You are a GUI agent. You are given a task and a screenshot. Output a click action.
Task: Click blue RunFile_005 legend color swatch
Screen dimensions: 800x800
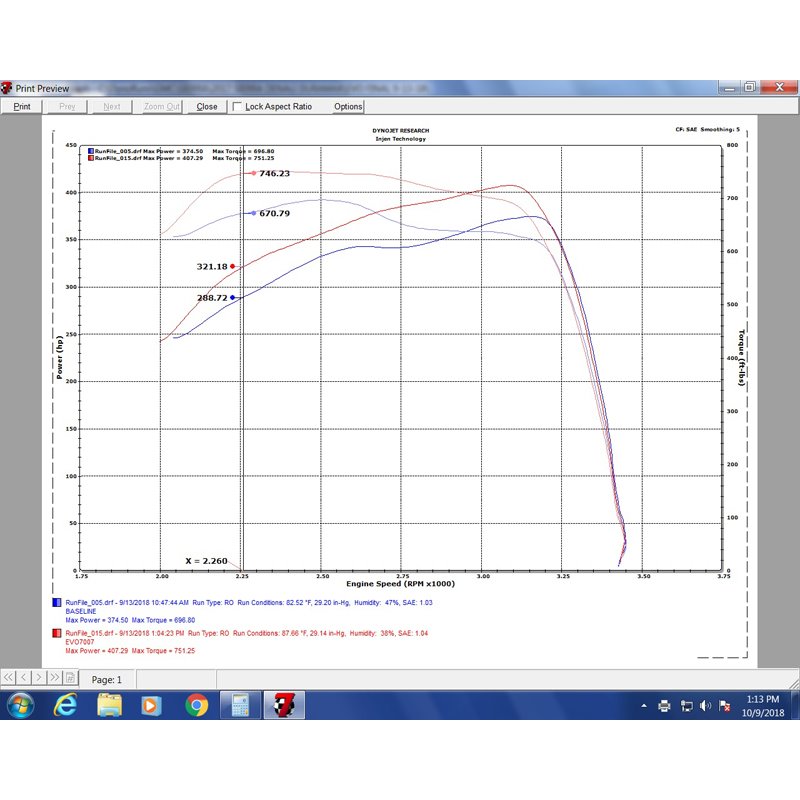tap(57, 603)
